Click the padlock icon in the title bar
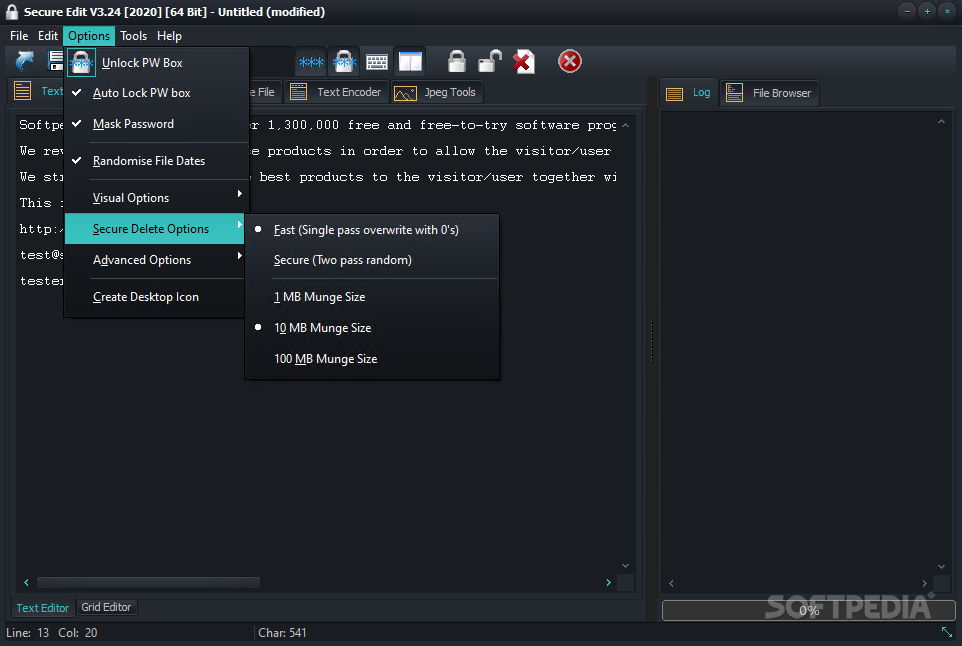 (x=12, y=12)
